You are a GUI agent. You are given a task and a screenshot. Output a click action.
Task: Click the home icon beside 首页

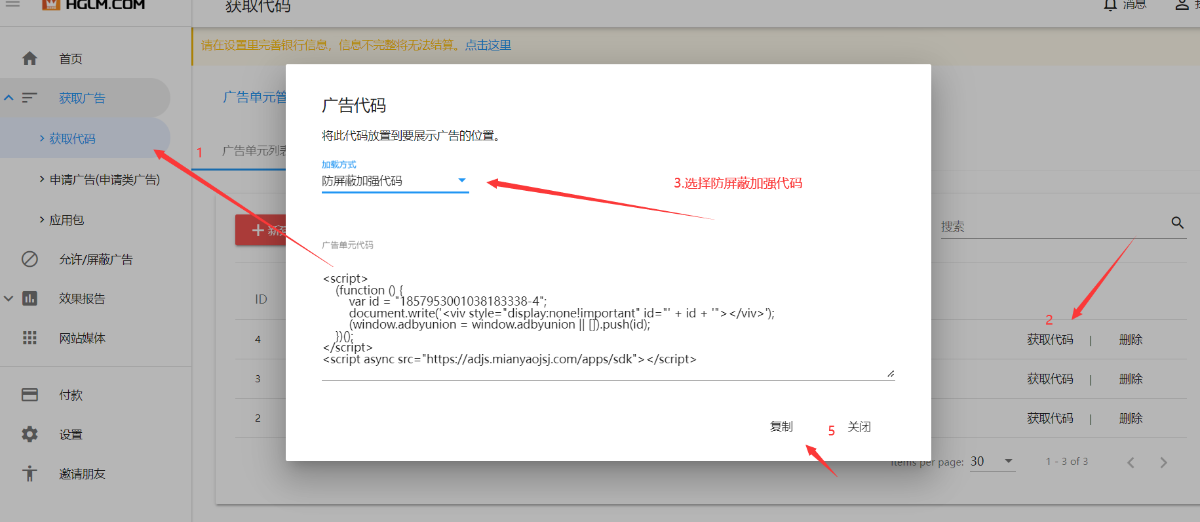[x=30, y=59]
